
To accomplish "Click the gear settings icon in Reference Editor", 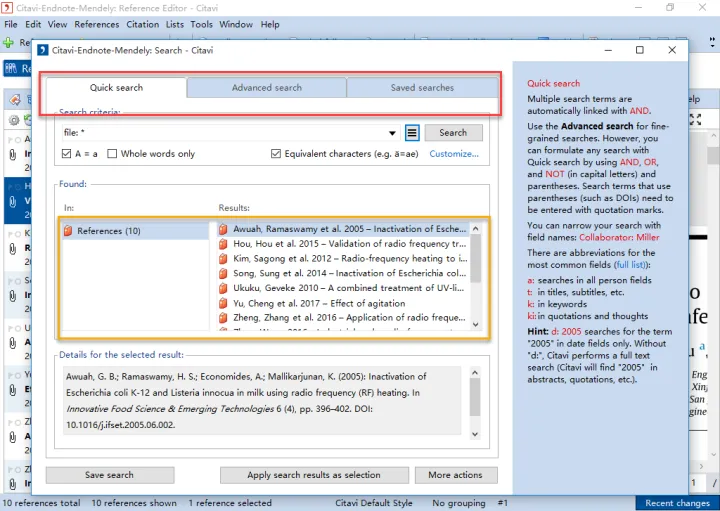I will point(14,120).
